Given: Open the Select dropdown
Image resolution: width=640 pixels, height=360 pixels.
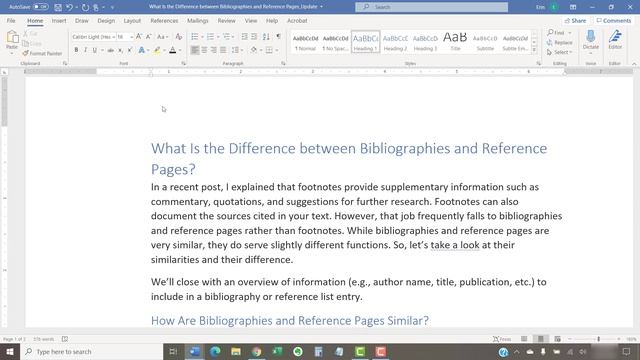Looking at the screenshot, I should pyautogui.click(x=560, y=52).
